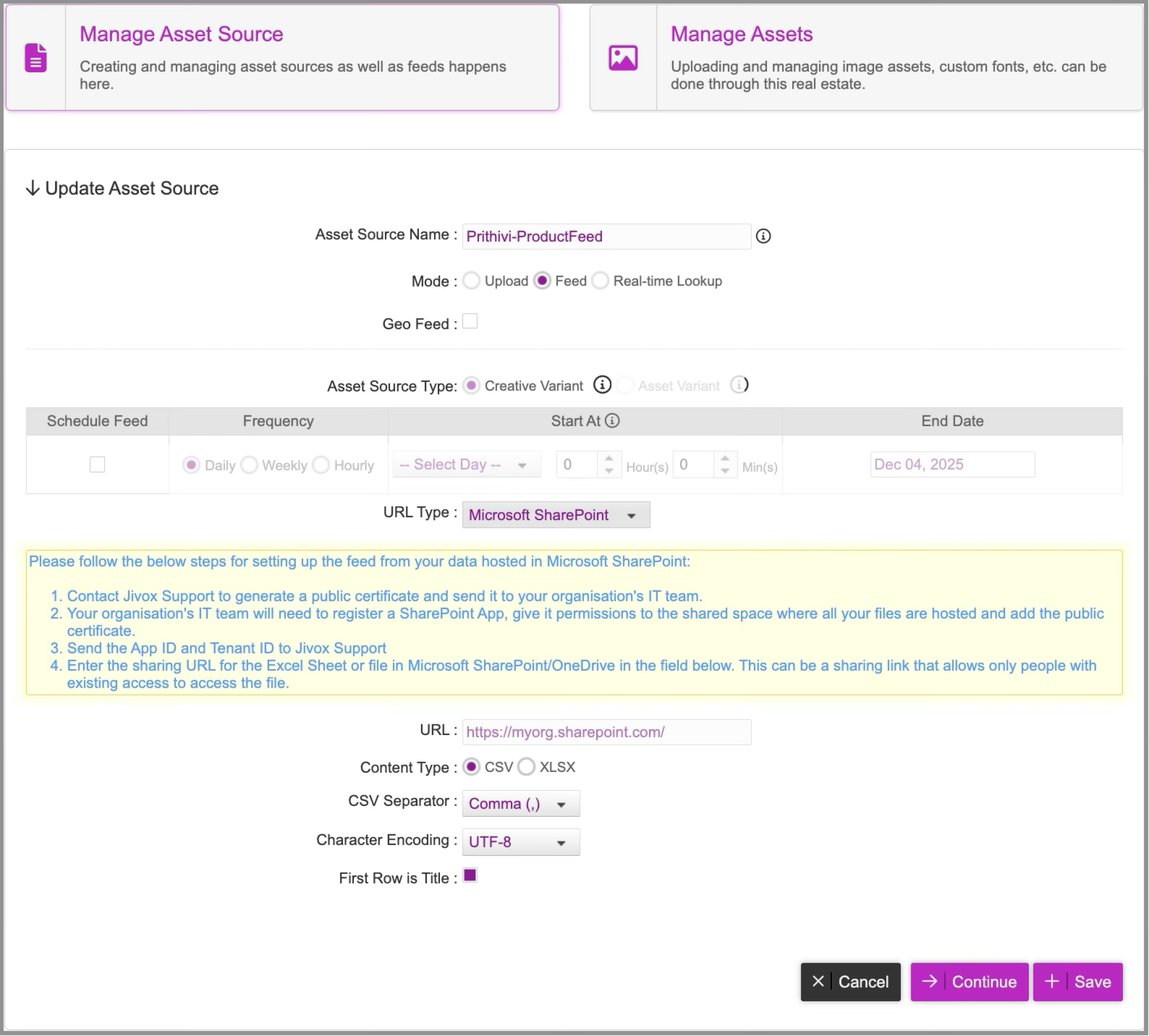The height and width of the screenshot is (1036, 1149).
Task: Open the Character Encoding UTF-8 dropdown
Action: [x=521, y=842]
